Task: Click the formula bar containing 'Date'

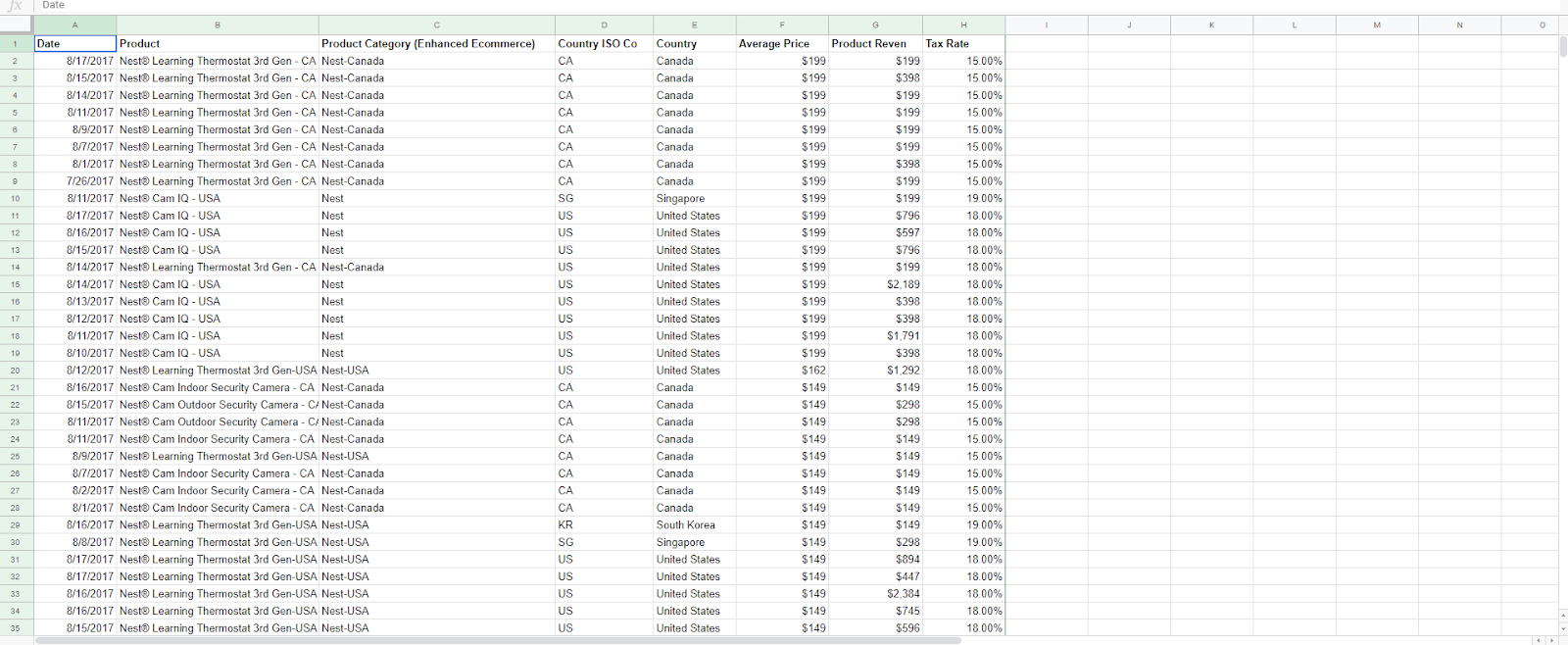Action: (799, 6)
